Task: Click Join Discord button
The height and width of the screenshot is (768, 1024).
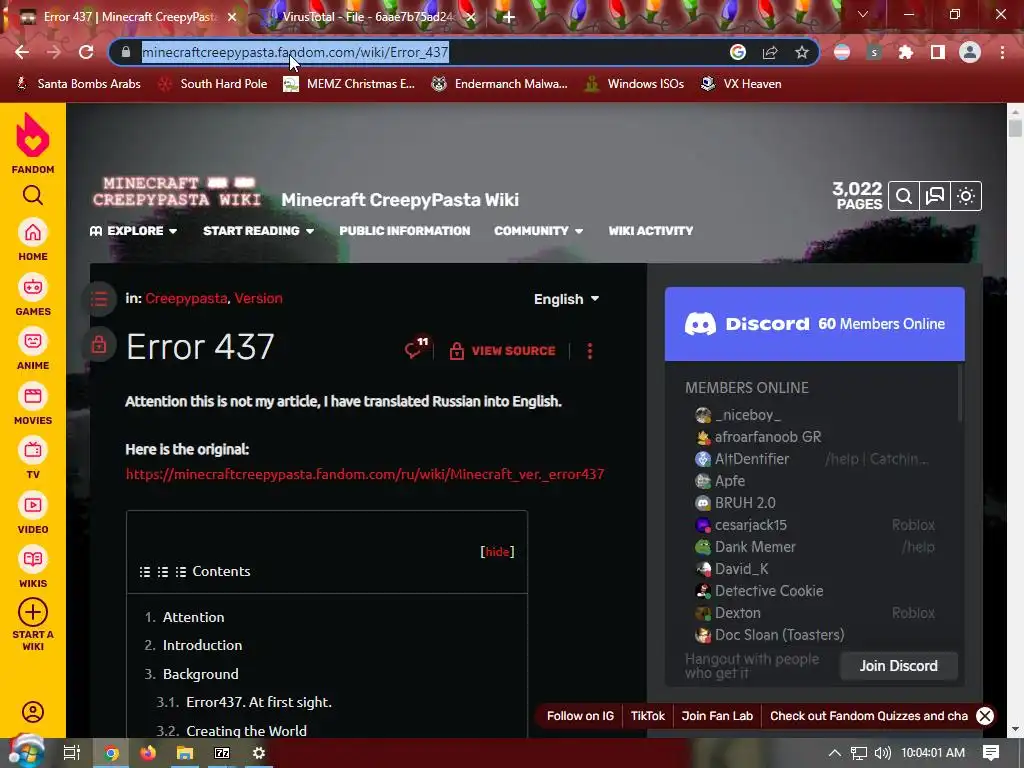Action: click(899, 665)
